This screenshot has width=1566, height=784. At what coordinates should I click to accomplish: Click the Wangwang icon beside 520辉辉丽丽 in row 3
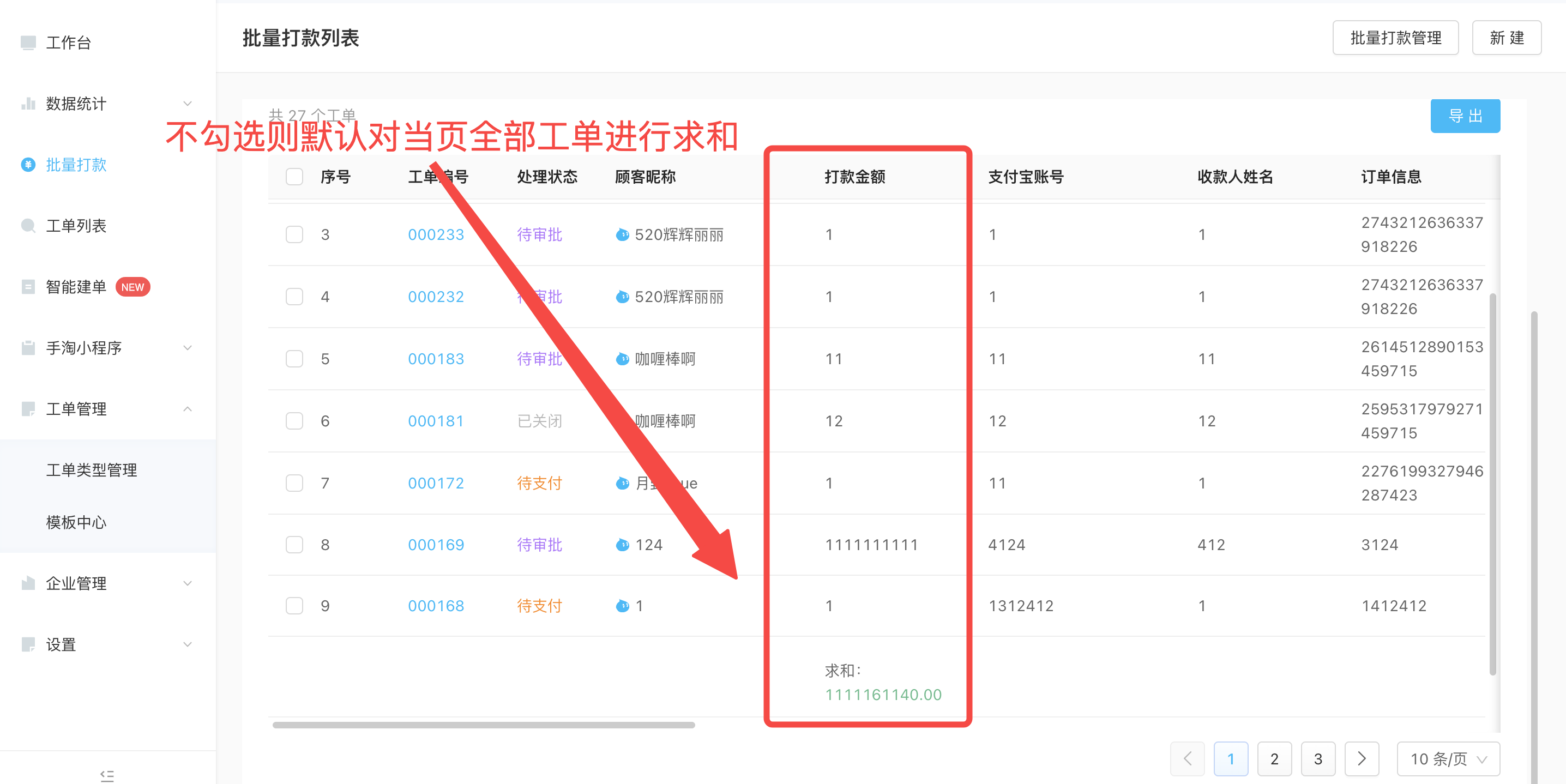(x=623, y=234)
